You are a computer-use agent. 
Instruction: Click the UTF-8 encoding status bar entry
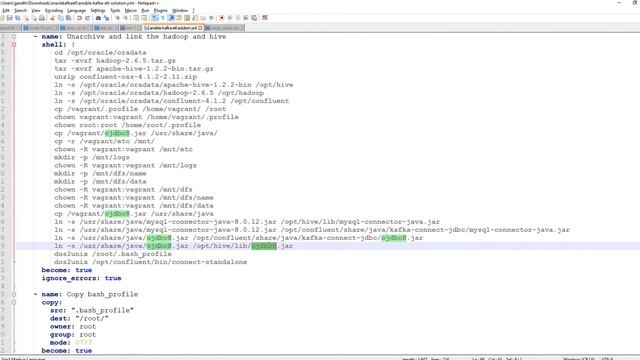pyautogui.click(x=607, y=358)
